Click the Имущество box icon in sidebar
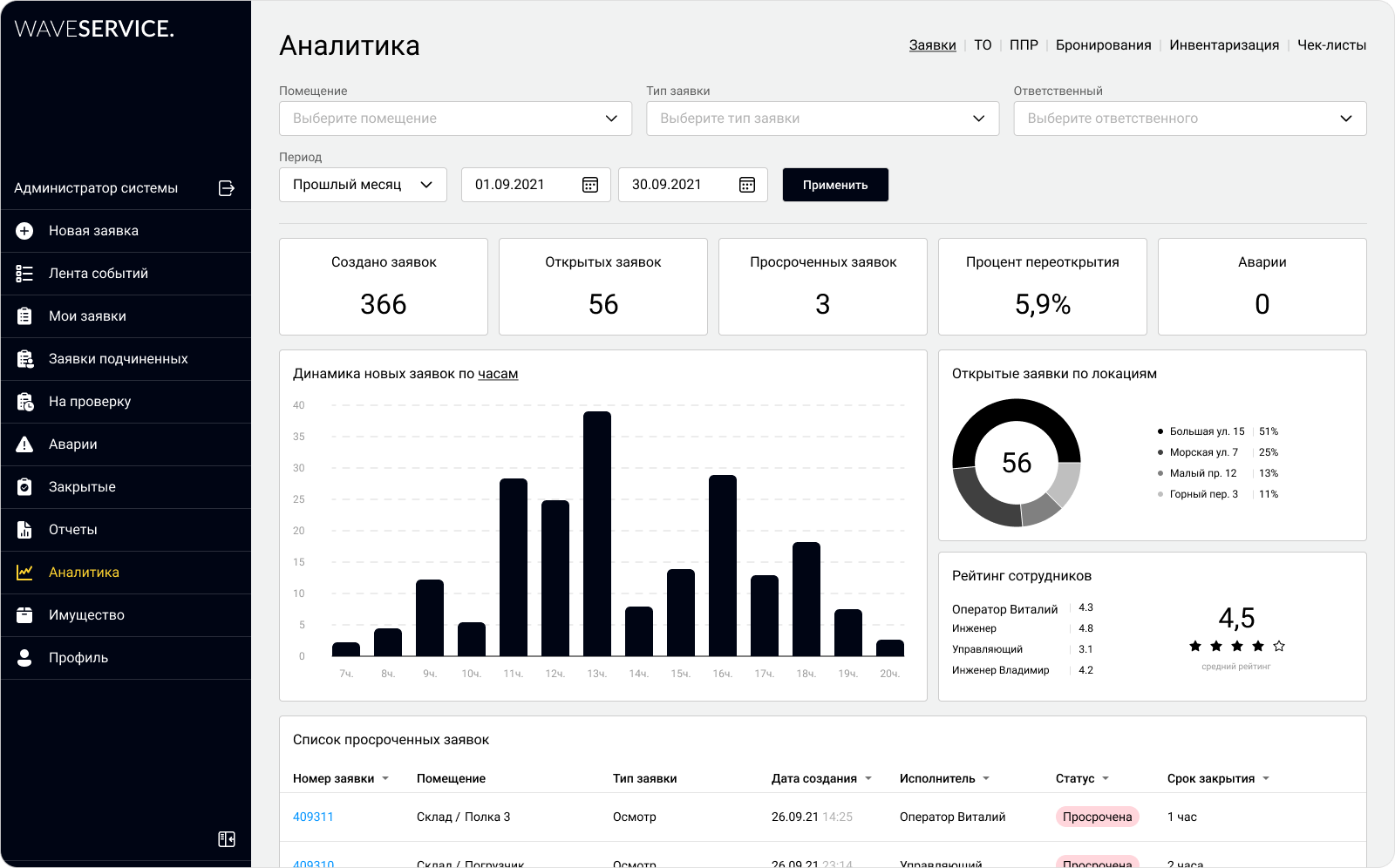The image size is (1395, 868). click(24, 615)
